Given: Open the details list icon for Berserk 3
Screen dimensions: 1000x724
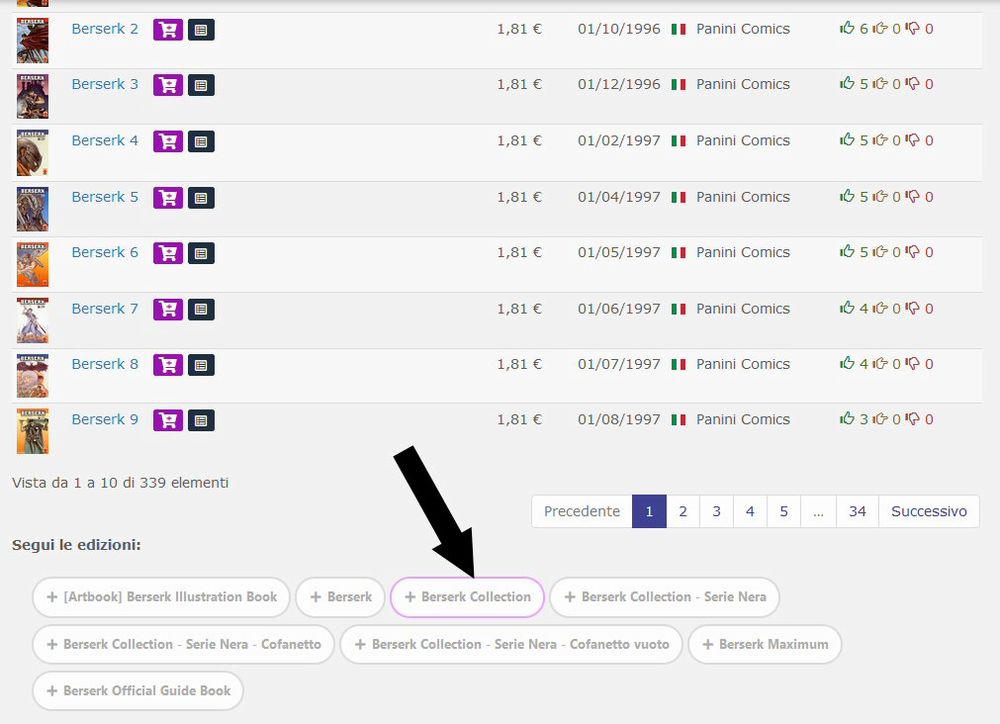Looking at the screenshot, I should click(201, 86).
